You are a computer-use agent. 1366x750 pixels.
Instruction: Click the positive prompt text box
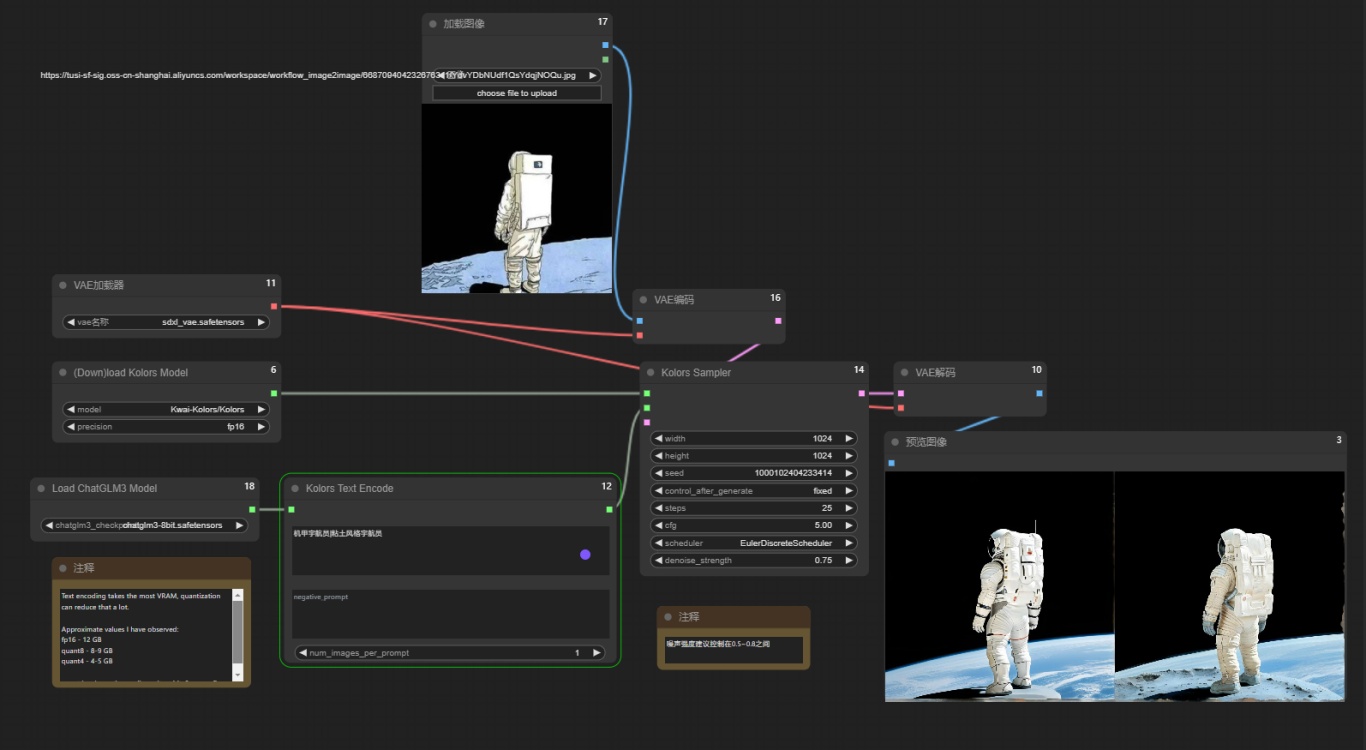point(450,550)
